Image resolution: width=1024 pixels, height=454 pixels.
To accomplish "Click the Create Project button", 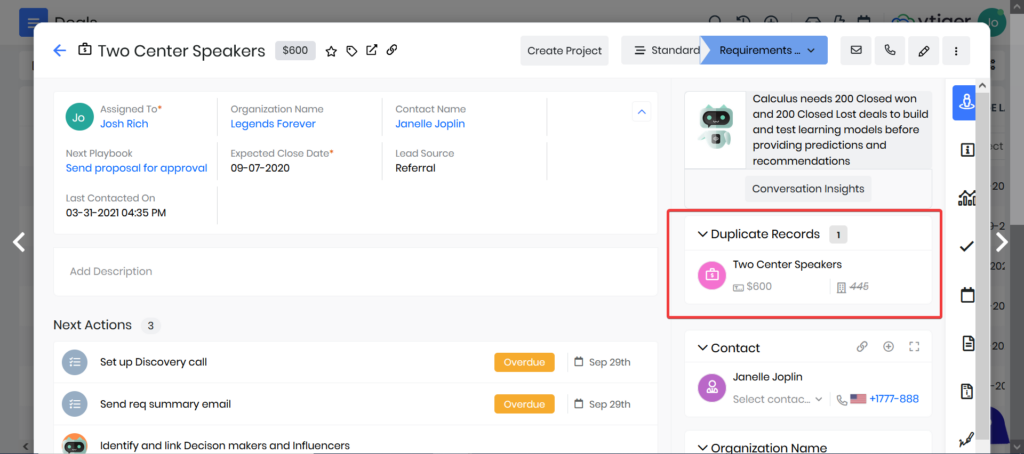I will point(564,50).
